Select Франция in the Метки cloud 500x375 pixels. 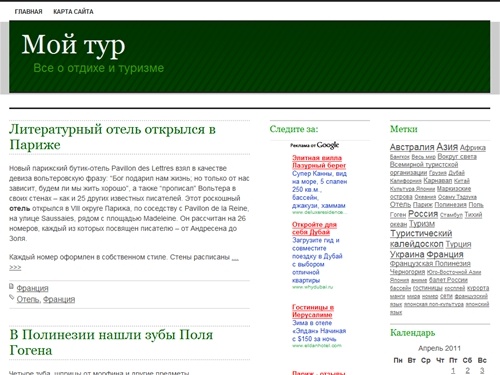(x=445, y=254)
